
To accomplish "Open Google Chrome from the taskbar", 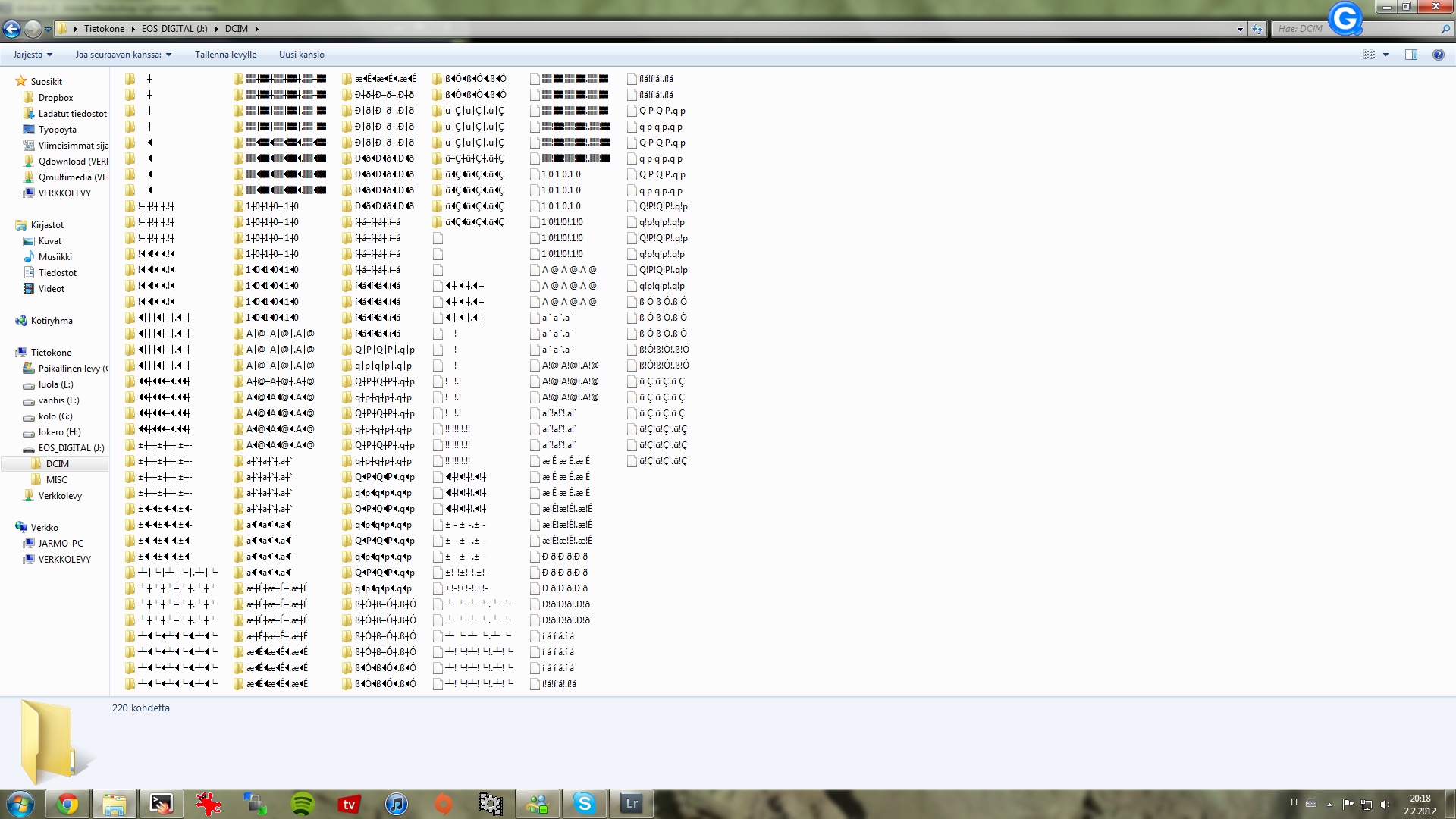I will click(67, 804).
